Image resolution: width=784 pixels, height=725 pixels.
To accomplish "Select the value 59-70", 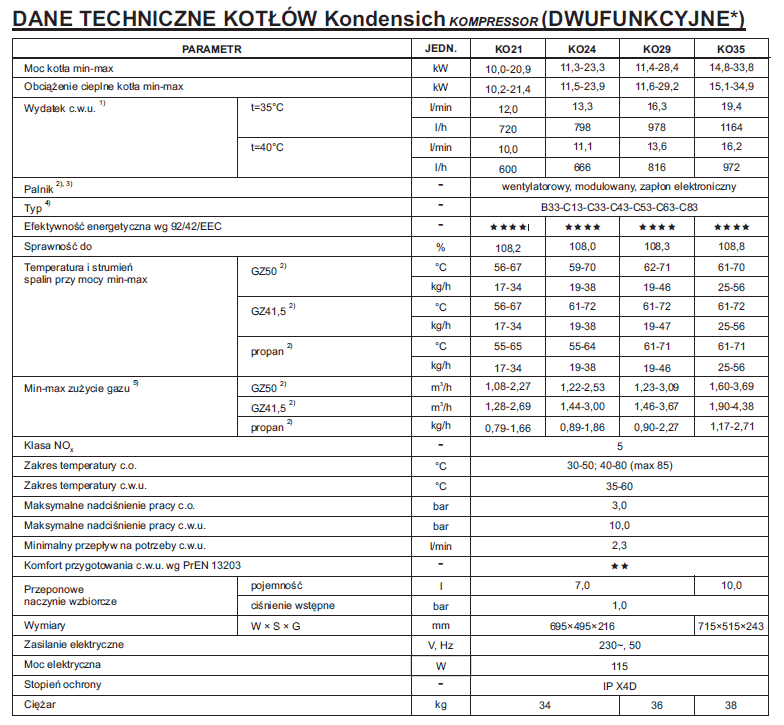I will 582,268.
